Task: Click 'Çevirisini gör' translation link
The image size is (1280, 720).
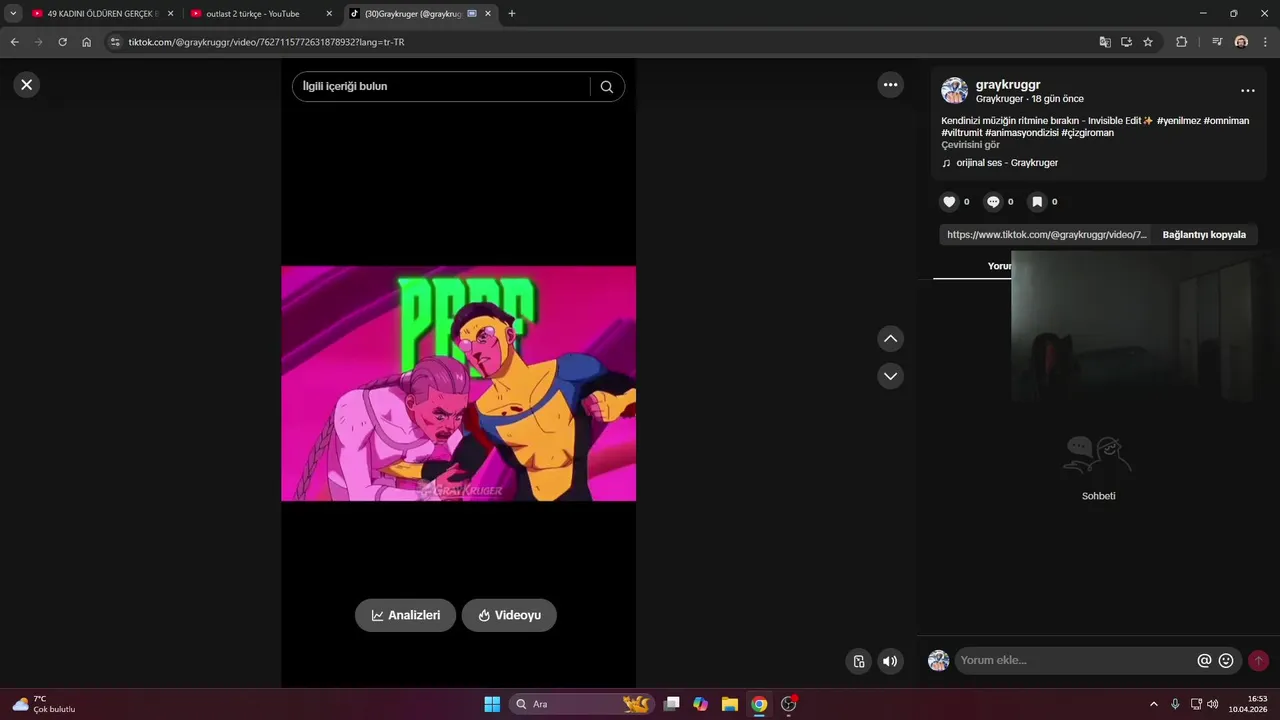Action: coord(970,145)
